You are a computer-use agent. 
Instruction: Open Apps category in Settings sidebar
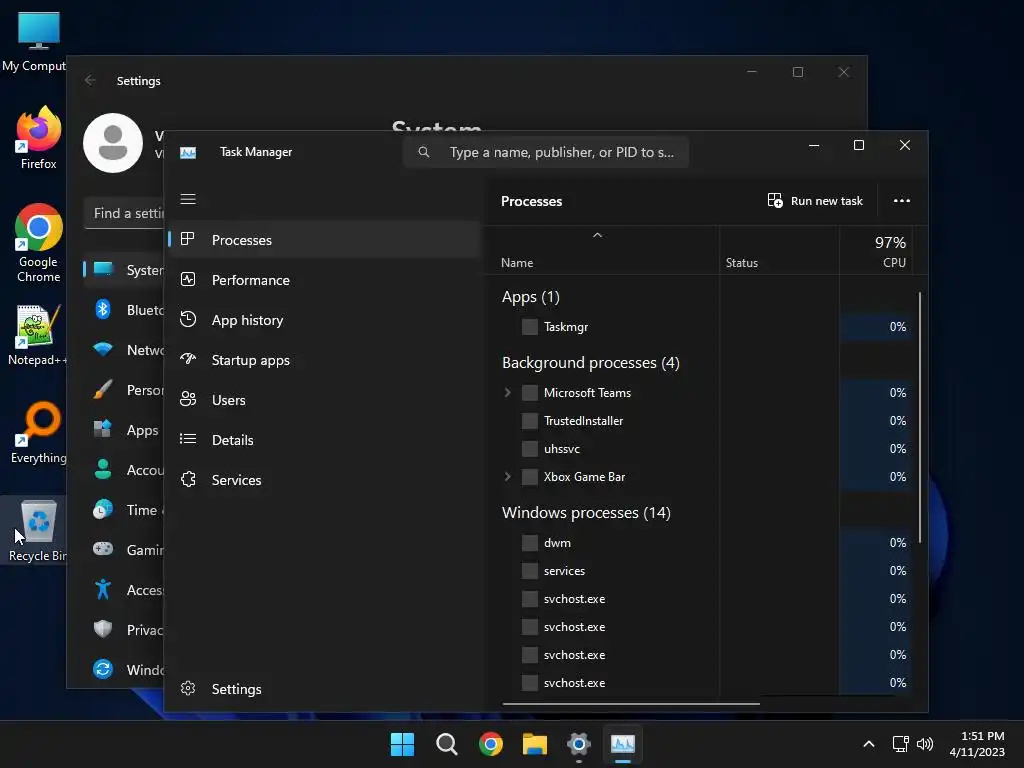pos(124,430)
